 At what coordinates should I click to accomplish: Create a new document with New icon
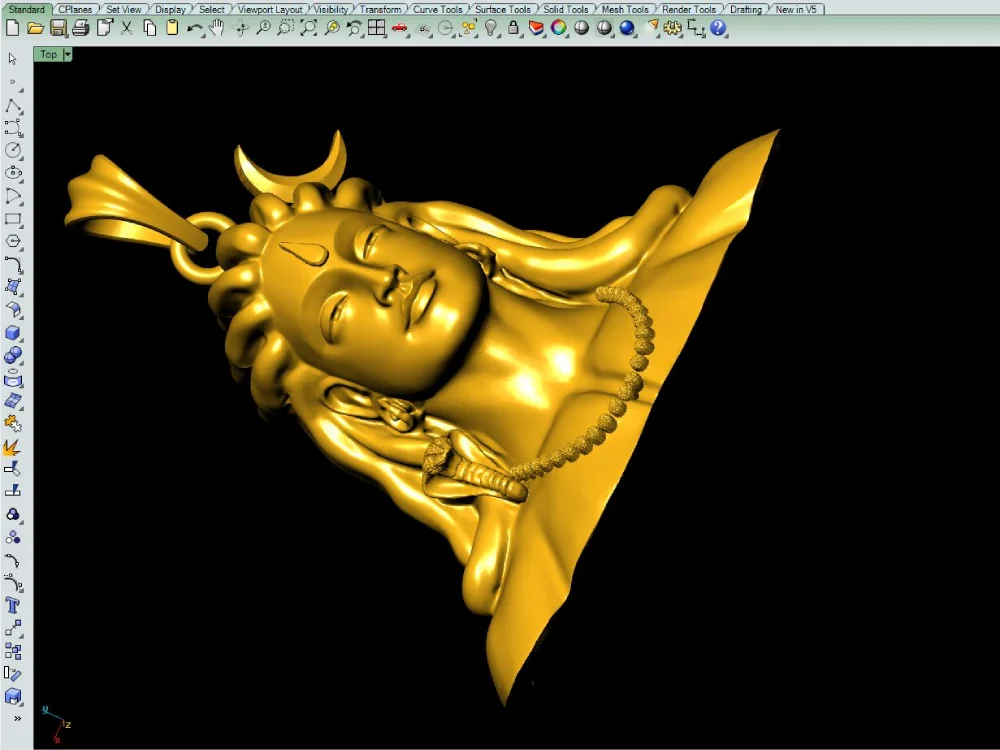coord(12,28)
